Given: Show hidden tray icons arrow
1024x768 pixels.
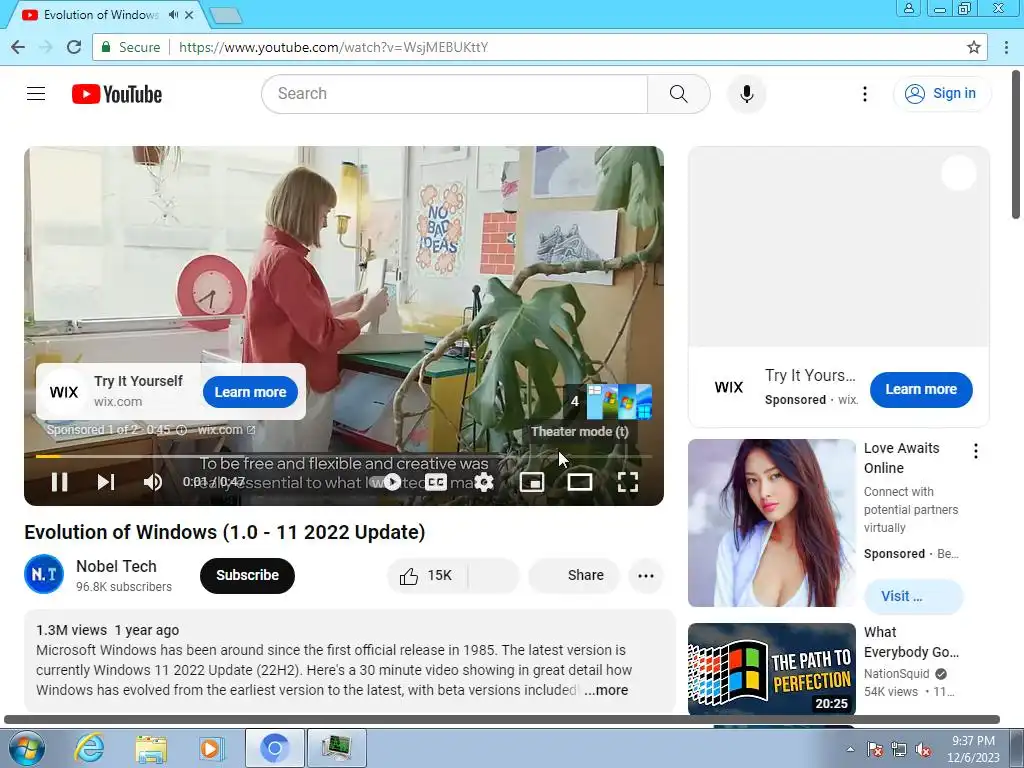Looking at the screenshot, I should (850, 749).
